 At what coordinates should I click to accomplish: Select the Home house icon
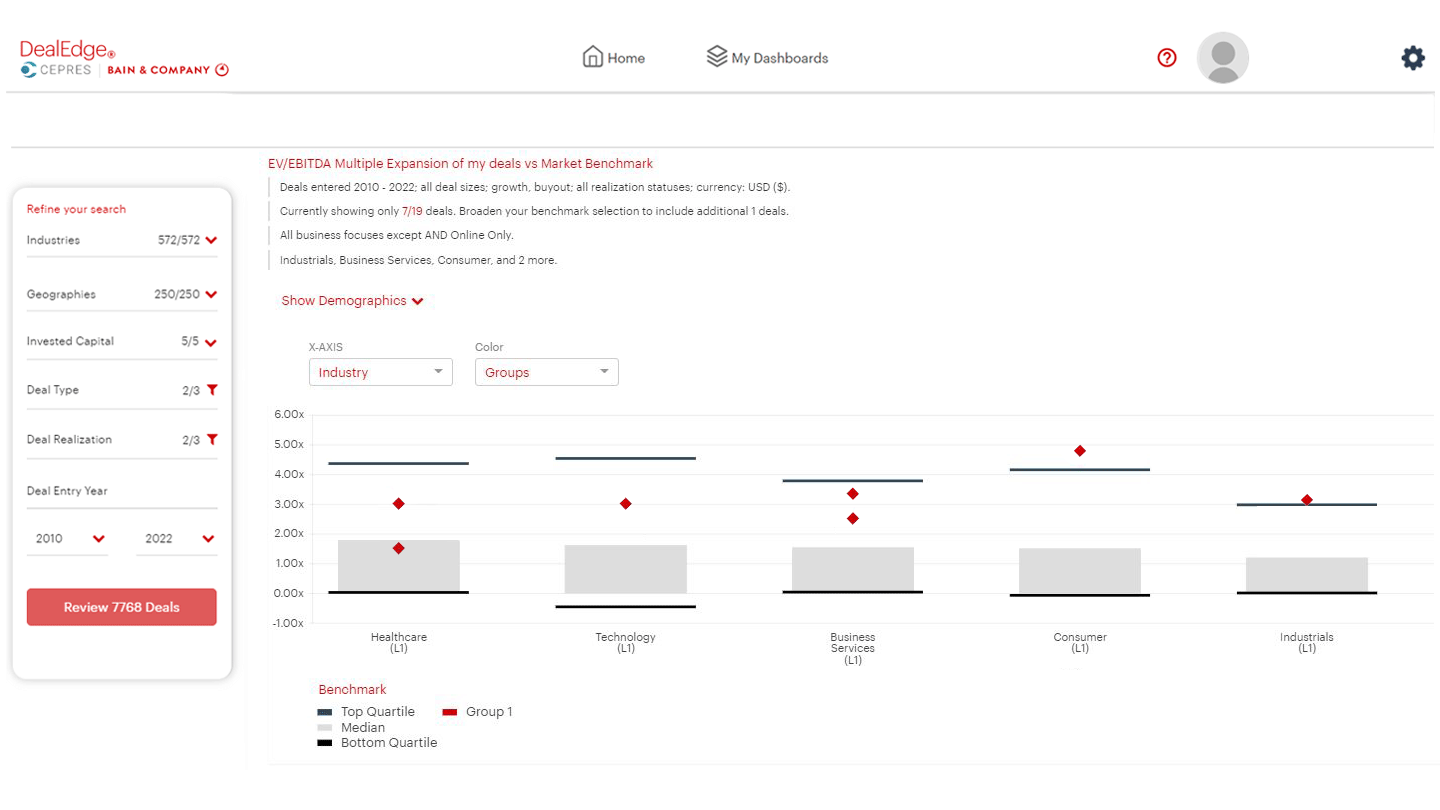[x=595, y=57]
